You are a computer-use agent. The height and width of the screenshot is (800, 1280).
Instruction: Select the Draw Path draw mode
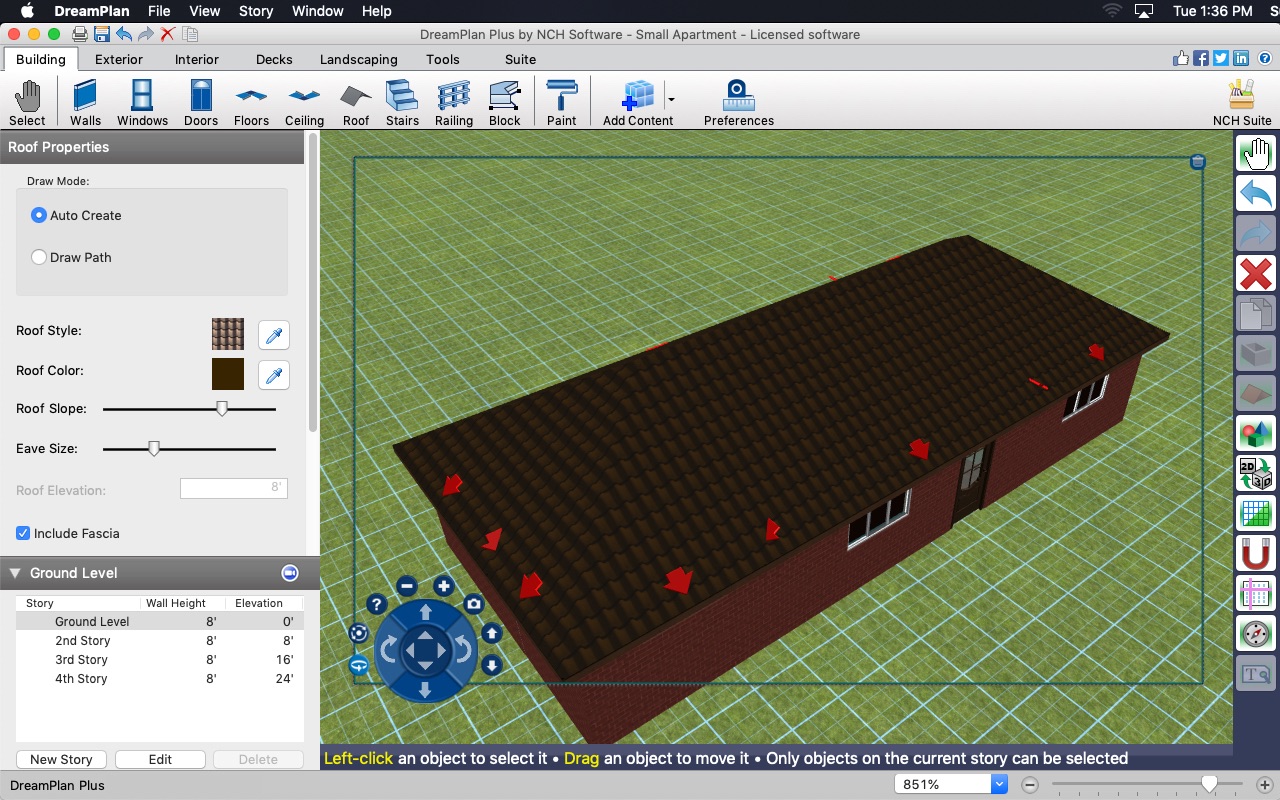39,257
